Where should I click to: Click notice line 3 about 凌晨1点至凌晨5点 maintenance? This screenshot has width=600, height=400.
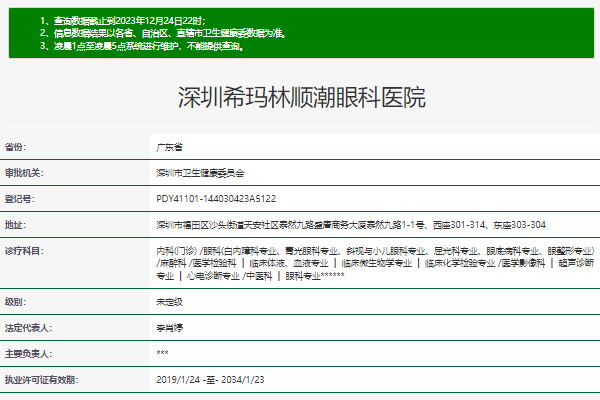(x=142, y=46)
